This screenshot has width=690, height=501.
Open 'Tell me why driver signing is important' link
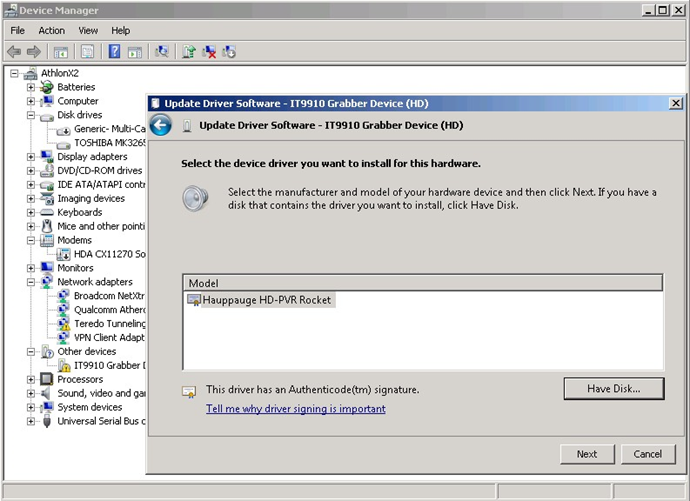tap(296, 409)
